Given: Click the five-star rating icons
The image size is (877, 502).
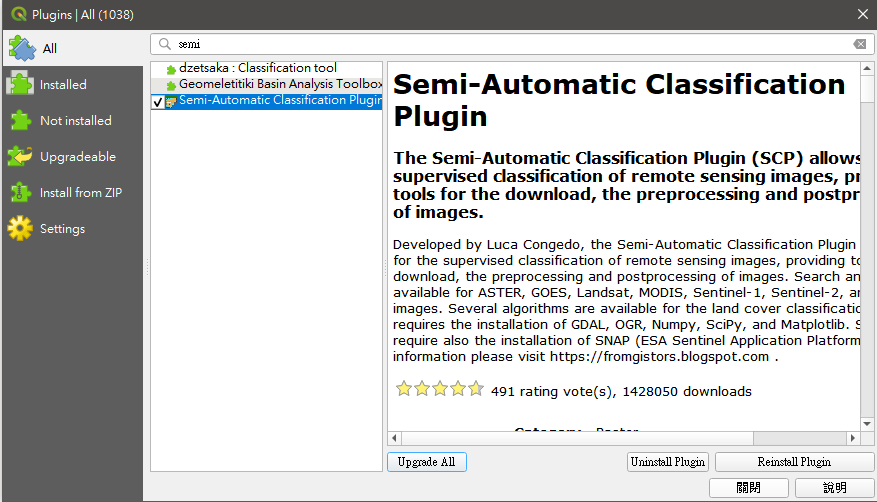Looking at the screenshot, I should point(440,389).
